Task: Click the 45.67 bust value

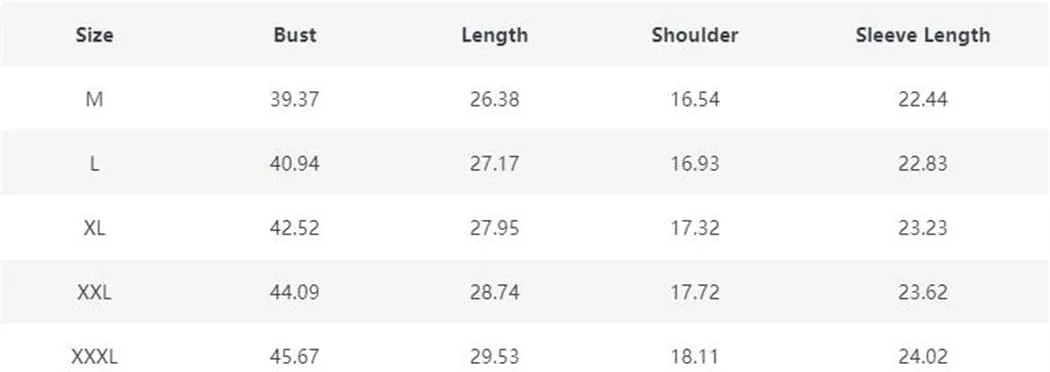Action: point(295,356)
